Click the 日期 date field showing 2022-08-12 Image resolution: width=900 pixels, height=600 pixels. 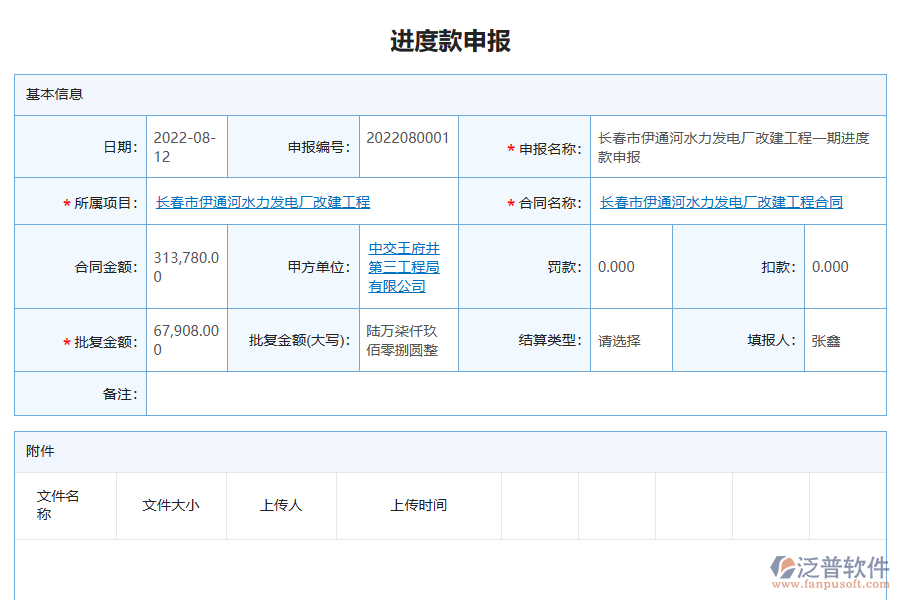tap(186, 146)
